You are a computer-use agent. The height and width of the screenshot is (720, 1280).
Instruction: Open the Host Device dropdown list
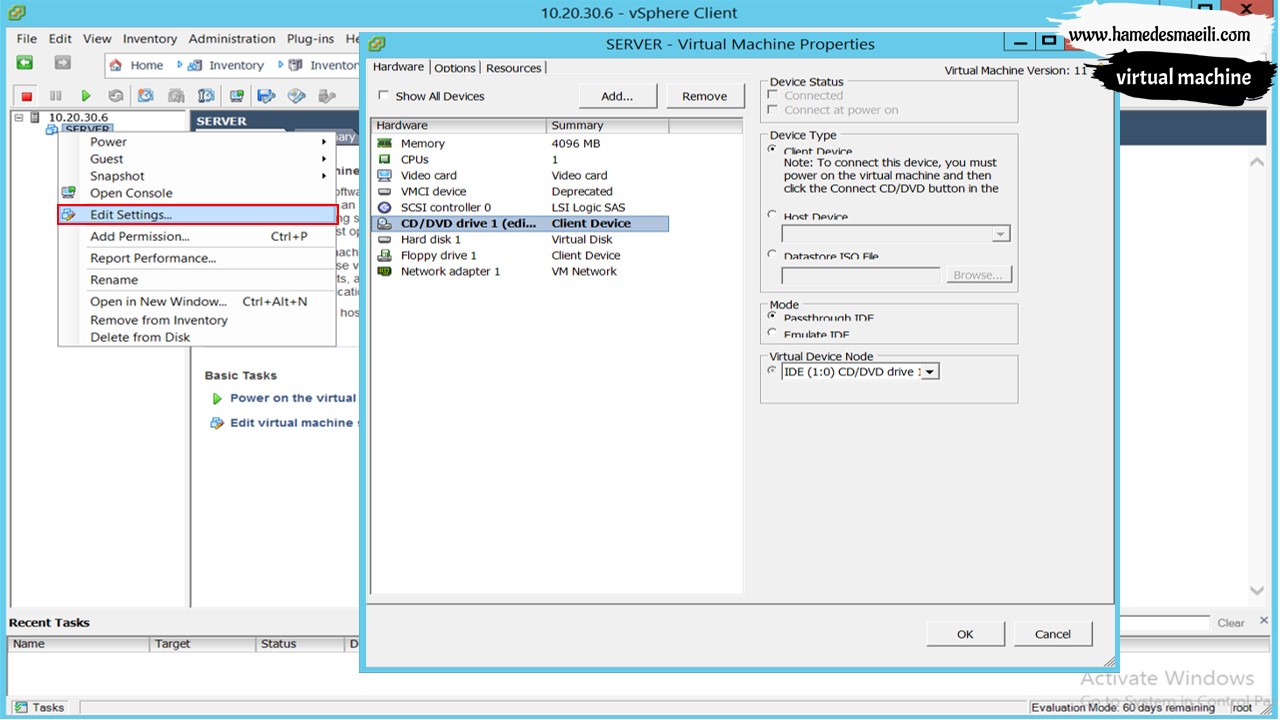1001,234
